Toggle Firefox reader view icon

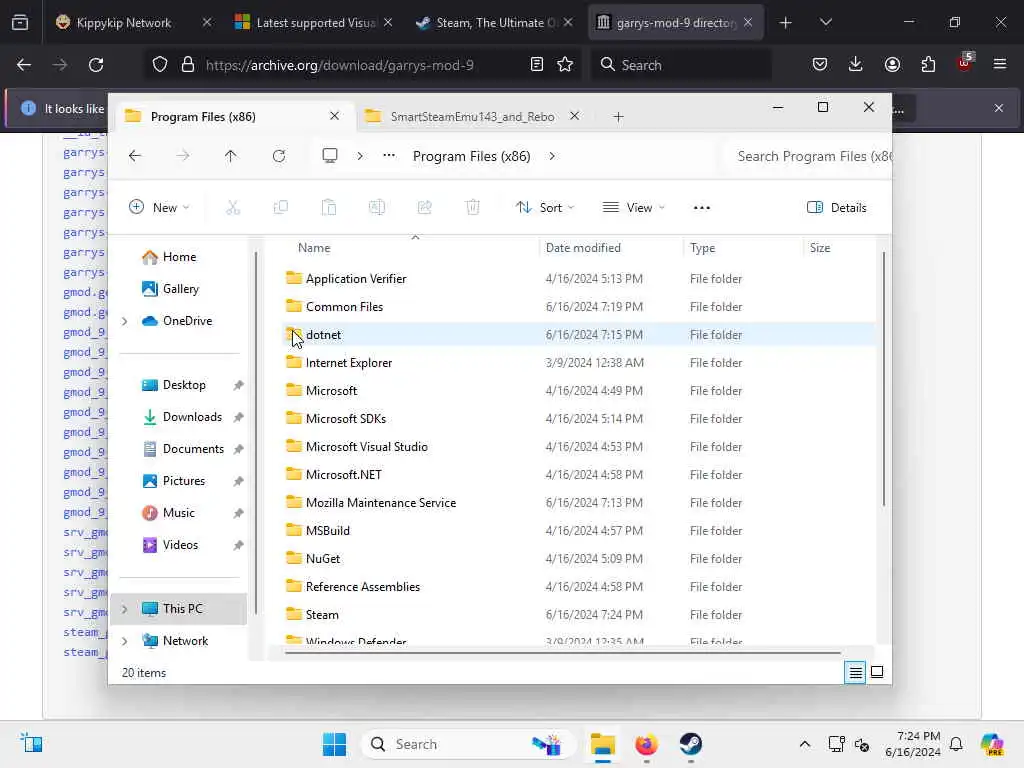tap(537, 65)
